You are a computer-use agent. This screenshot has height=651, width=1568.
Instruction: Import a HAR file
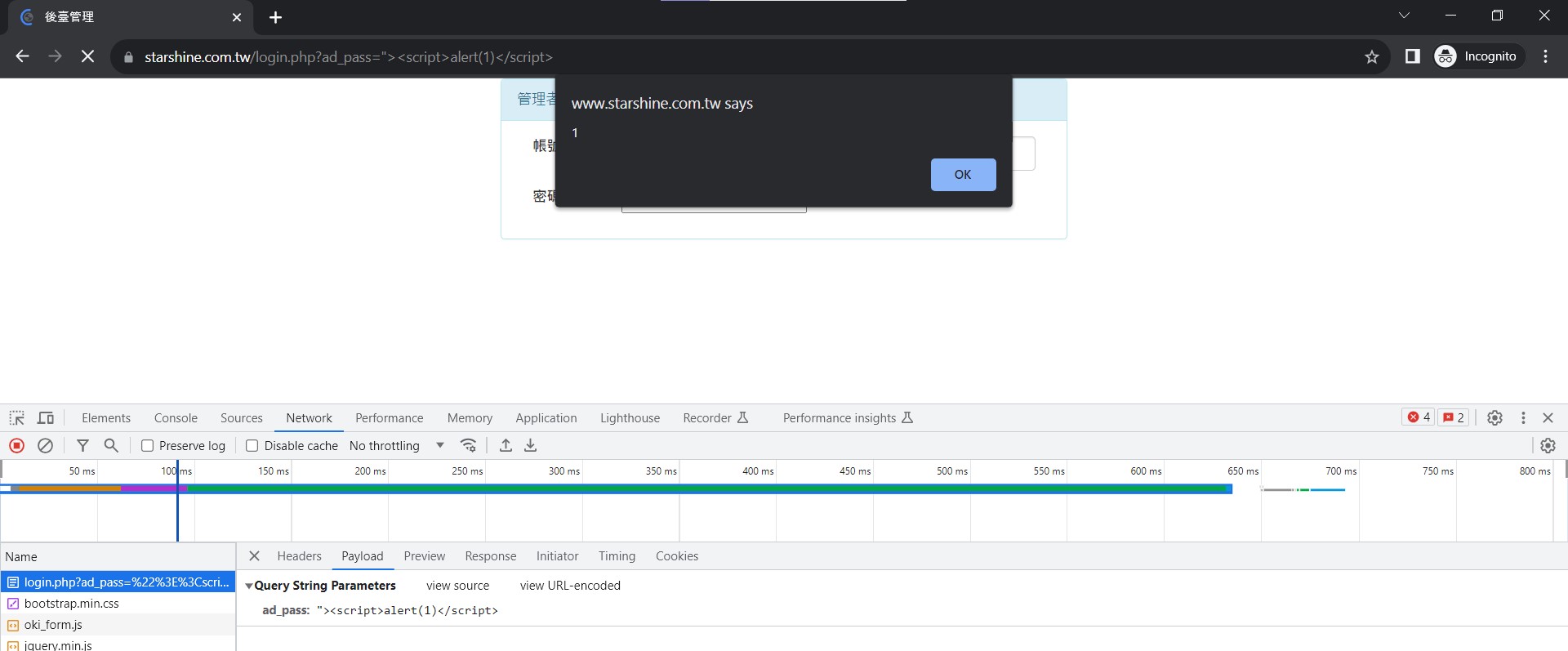[506, 445]
